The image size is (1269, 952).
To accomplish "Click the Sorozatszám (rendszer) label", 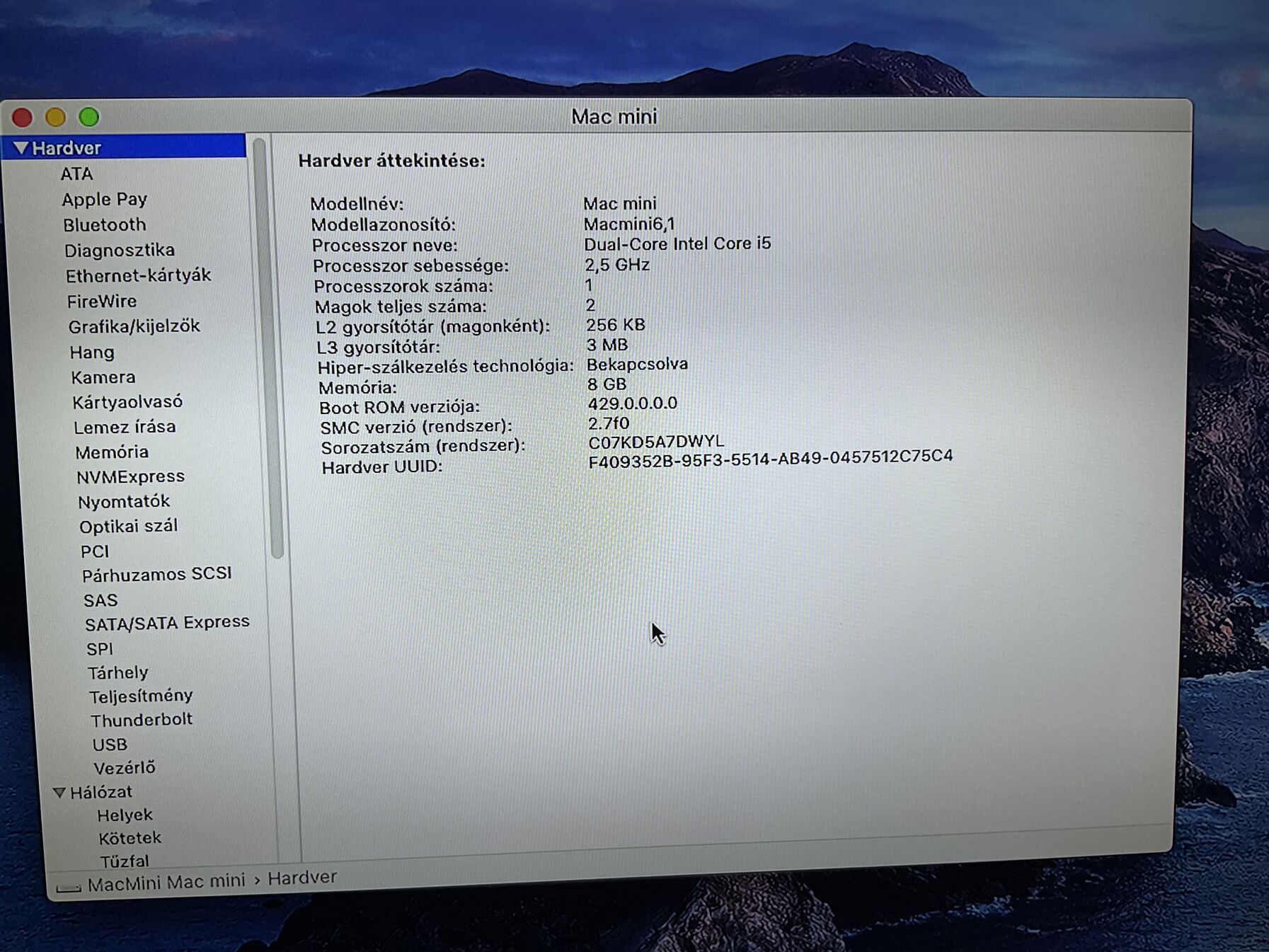I will pos(423,447).
